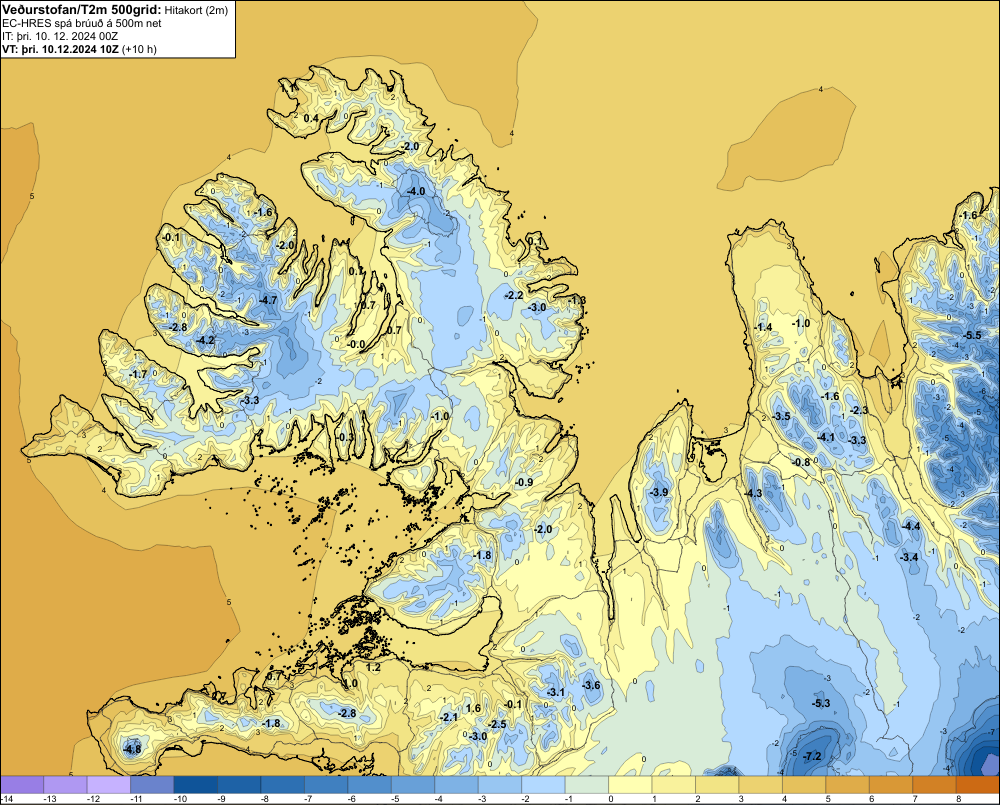The image size is (1000, 805).
Task: Select the temperature label -0.8
Action: pos(801,462)
